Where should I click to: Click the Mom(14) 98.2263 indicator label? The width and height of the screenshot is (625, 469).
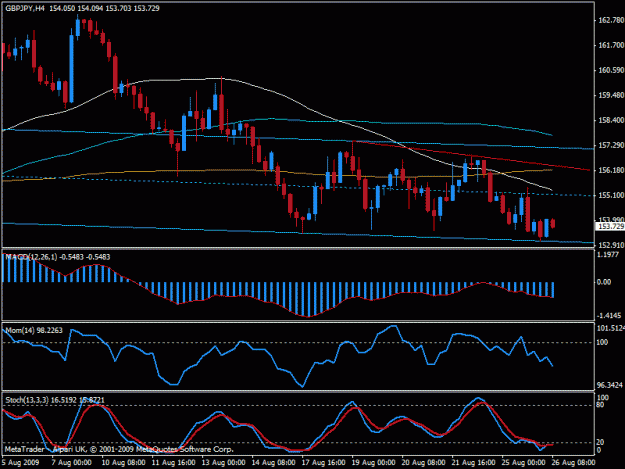[34, 330]
